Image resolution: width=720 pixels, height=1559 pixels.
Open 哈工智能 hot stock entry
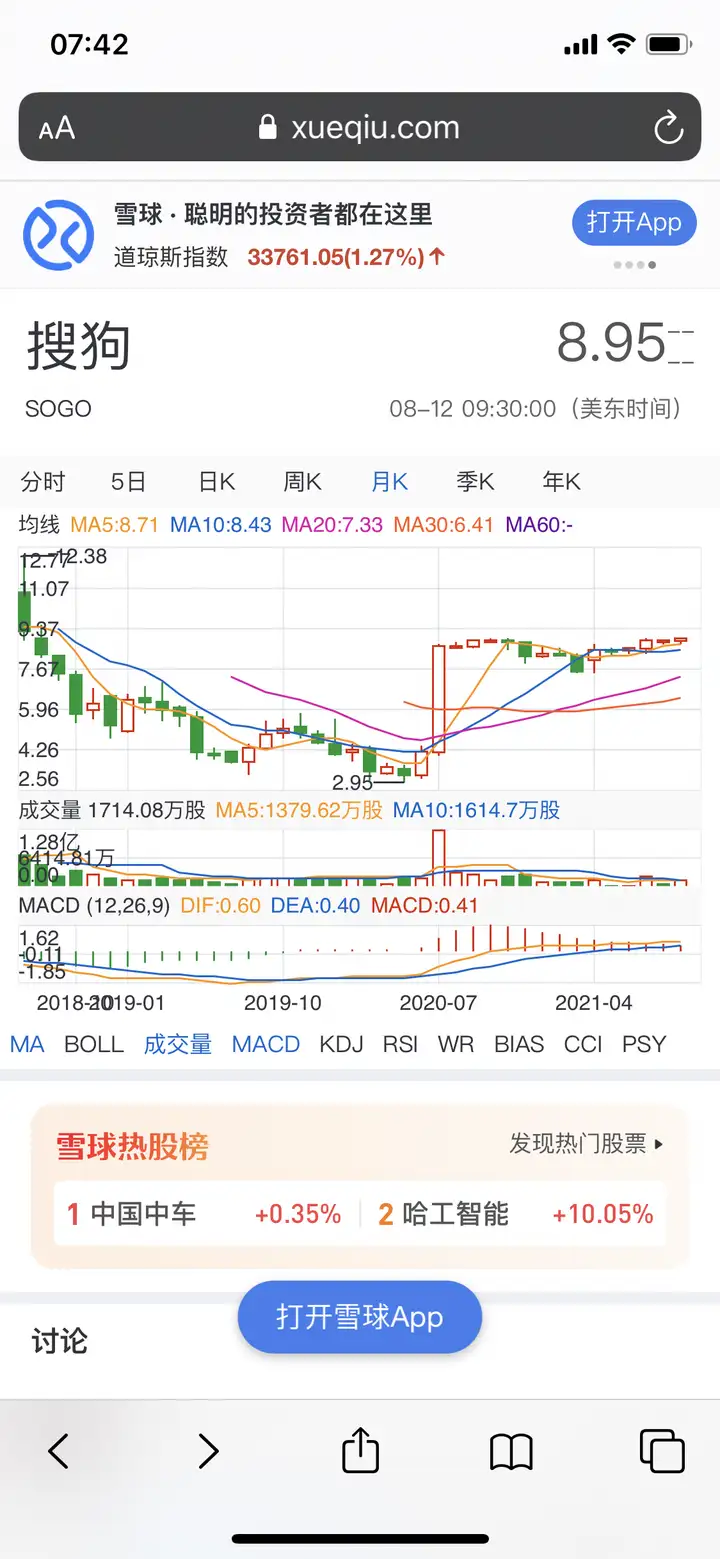[516, 1214]
